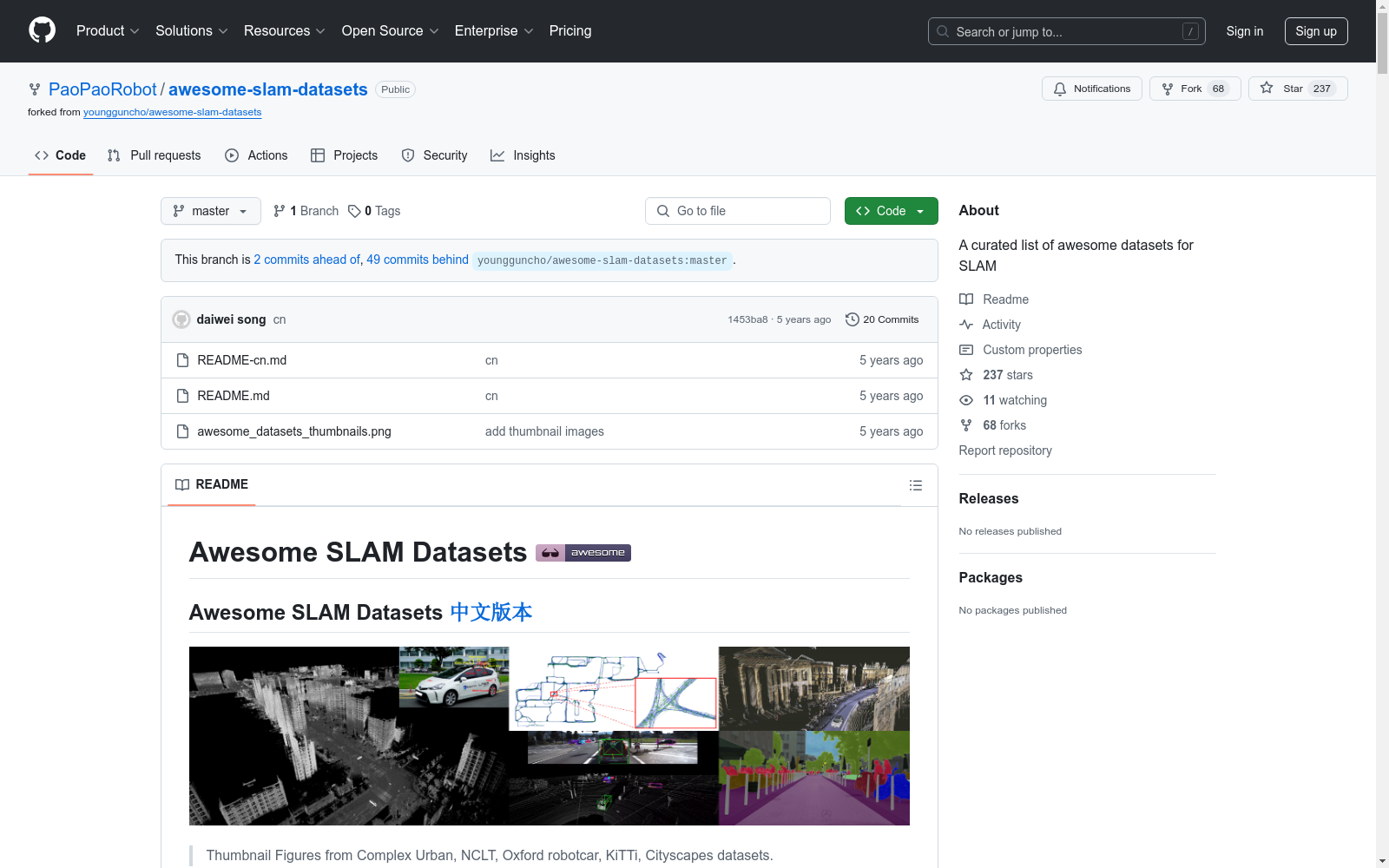Click the eye icon beside 11 watching
The image size is (1389, 868).
pyautogui.click(x=966, y=400)
